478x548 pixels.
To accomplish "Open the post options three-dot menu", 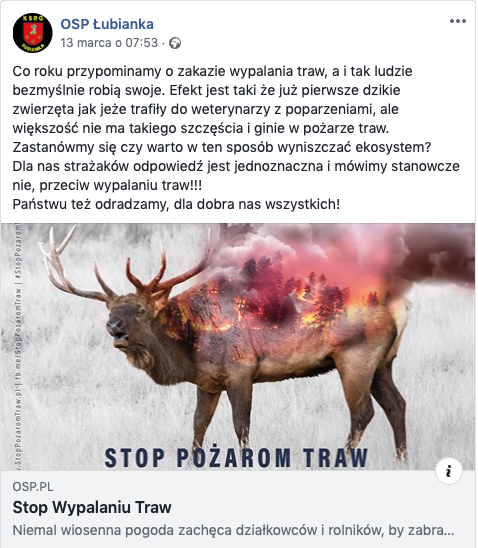I will coord(458,21).
